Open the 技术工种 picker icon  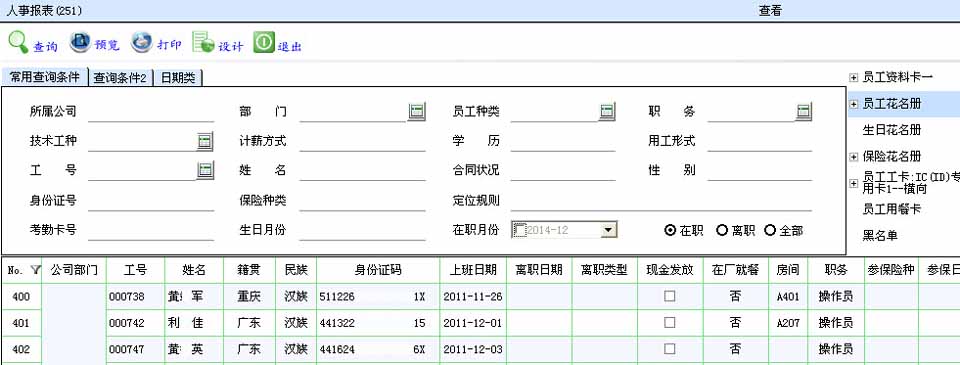(205, 141)
